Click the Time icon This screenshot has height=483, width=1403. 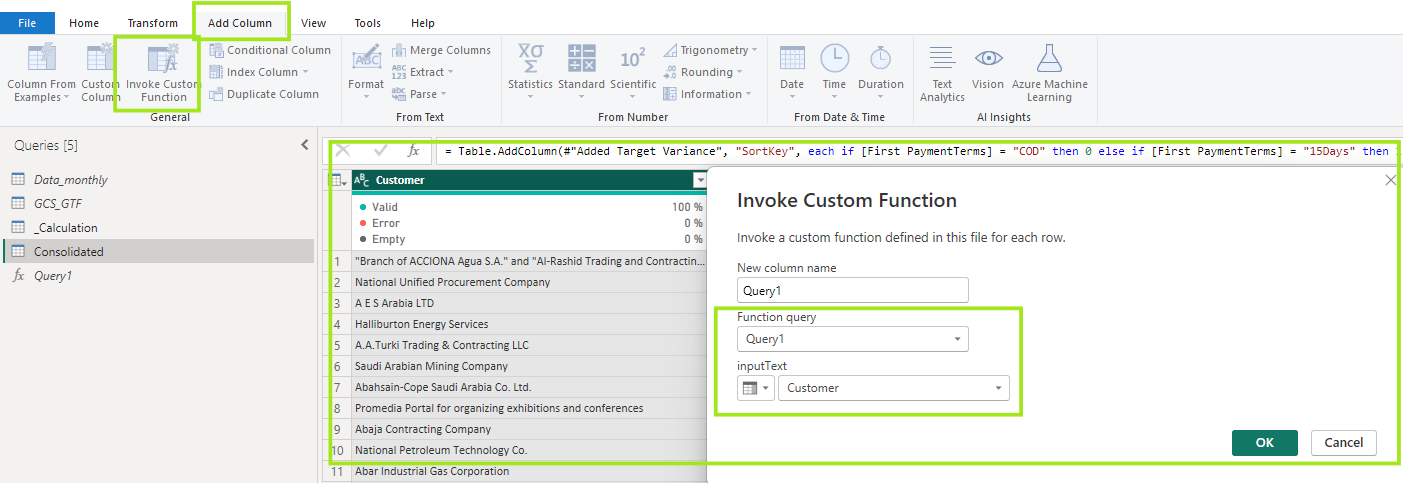click(834, 58)
